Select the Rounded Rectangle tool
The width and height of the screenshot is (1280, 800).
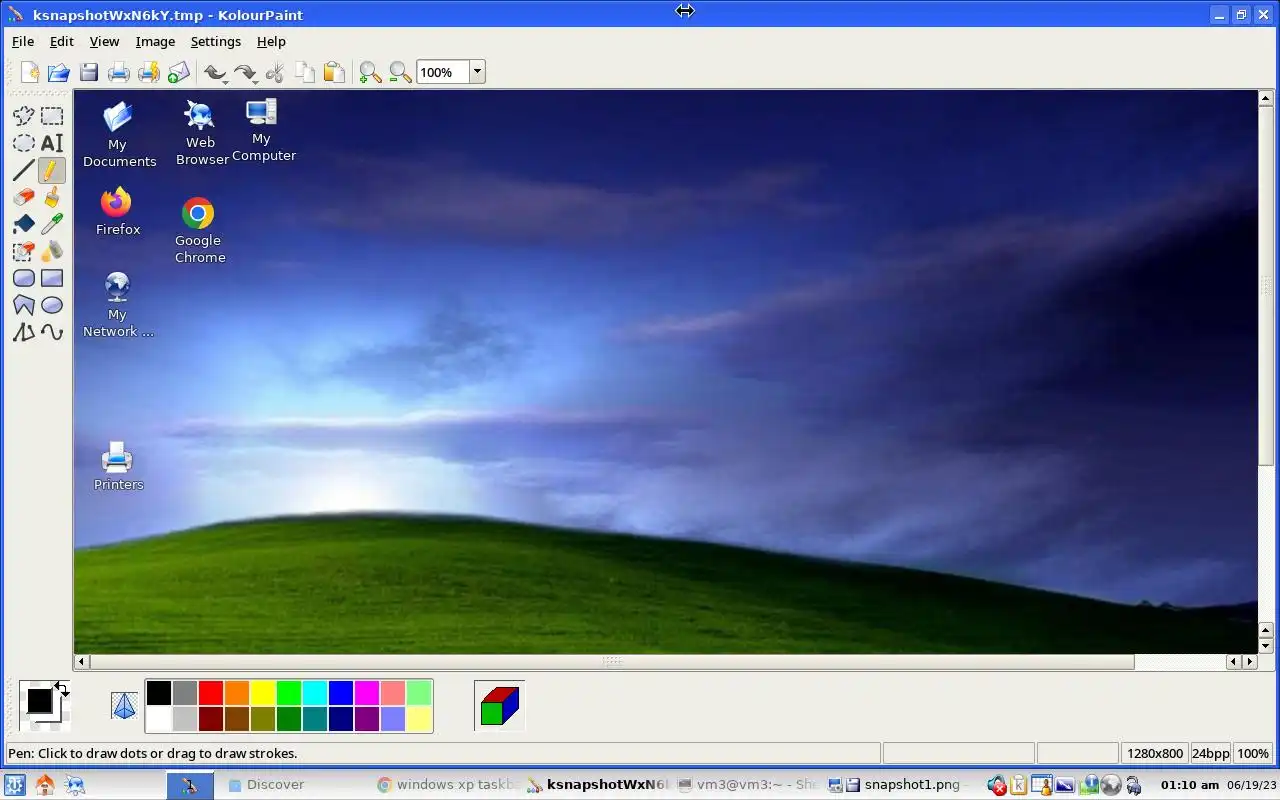(x=23, y=278)
